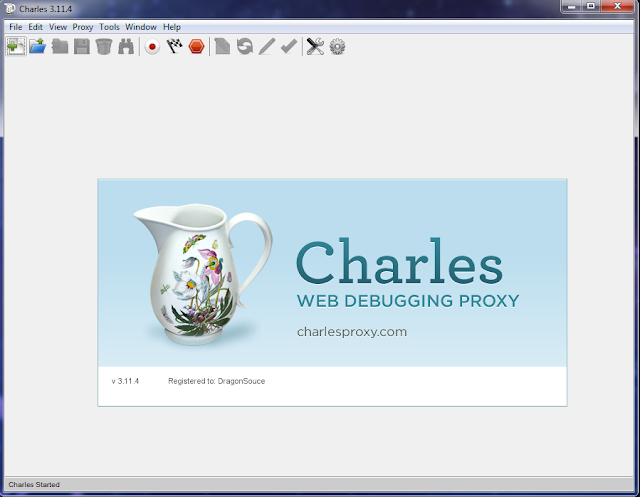The width and height of the screenshot is (640, 497).
Task: Toggle throttling with the checkered flag icon
Action: (174, 46)
